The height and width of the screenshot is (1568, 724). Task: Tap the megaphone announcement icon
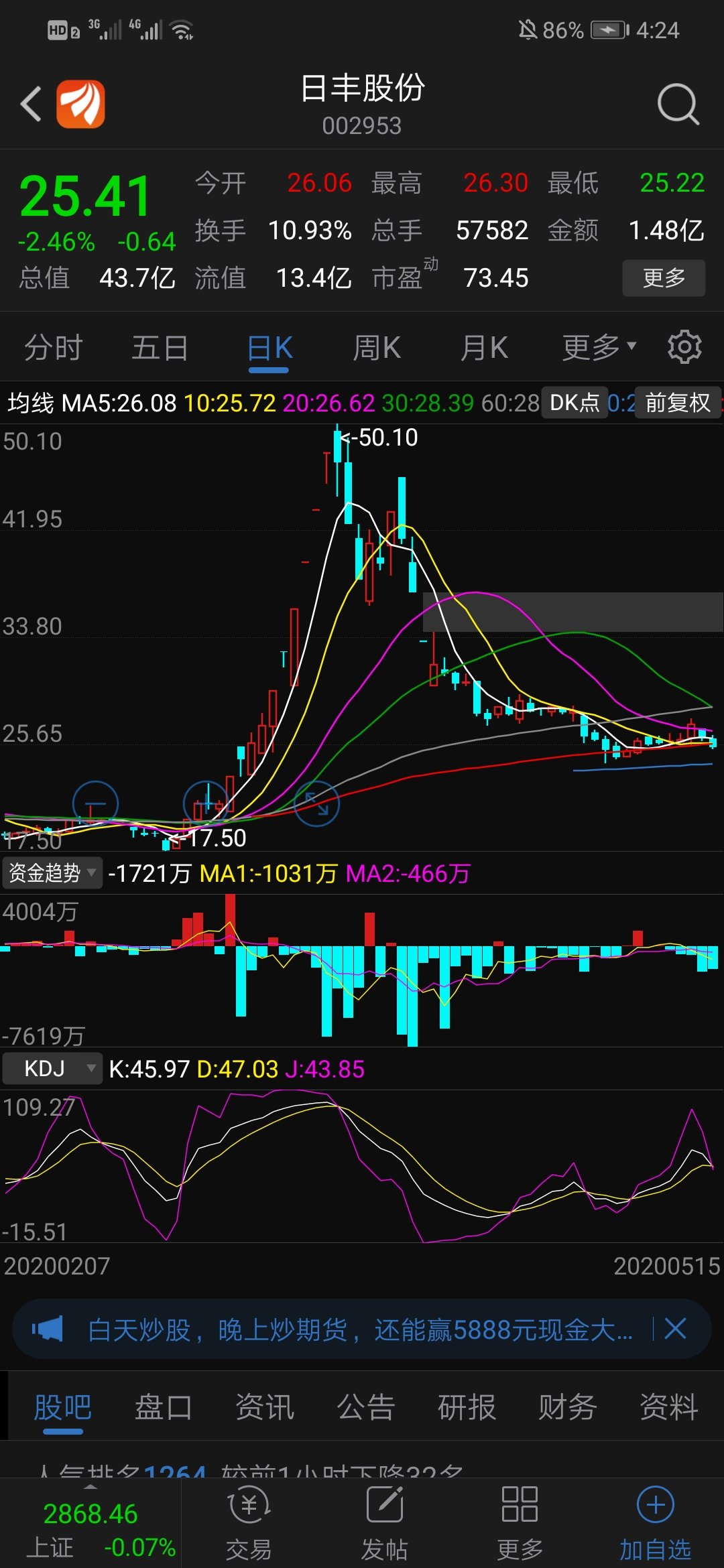pyautogui.click(x=47, y=1329)
